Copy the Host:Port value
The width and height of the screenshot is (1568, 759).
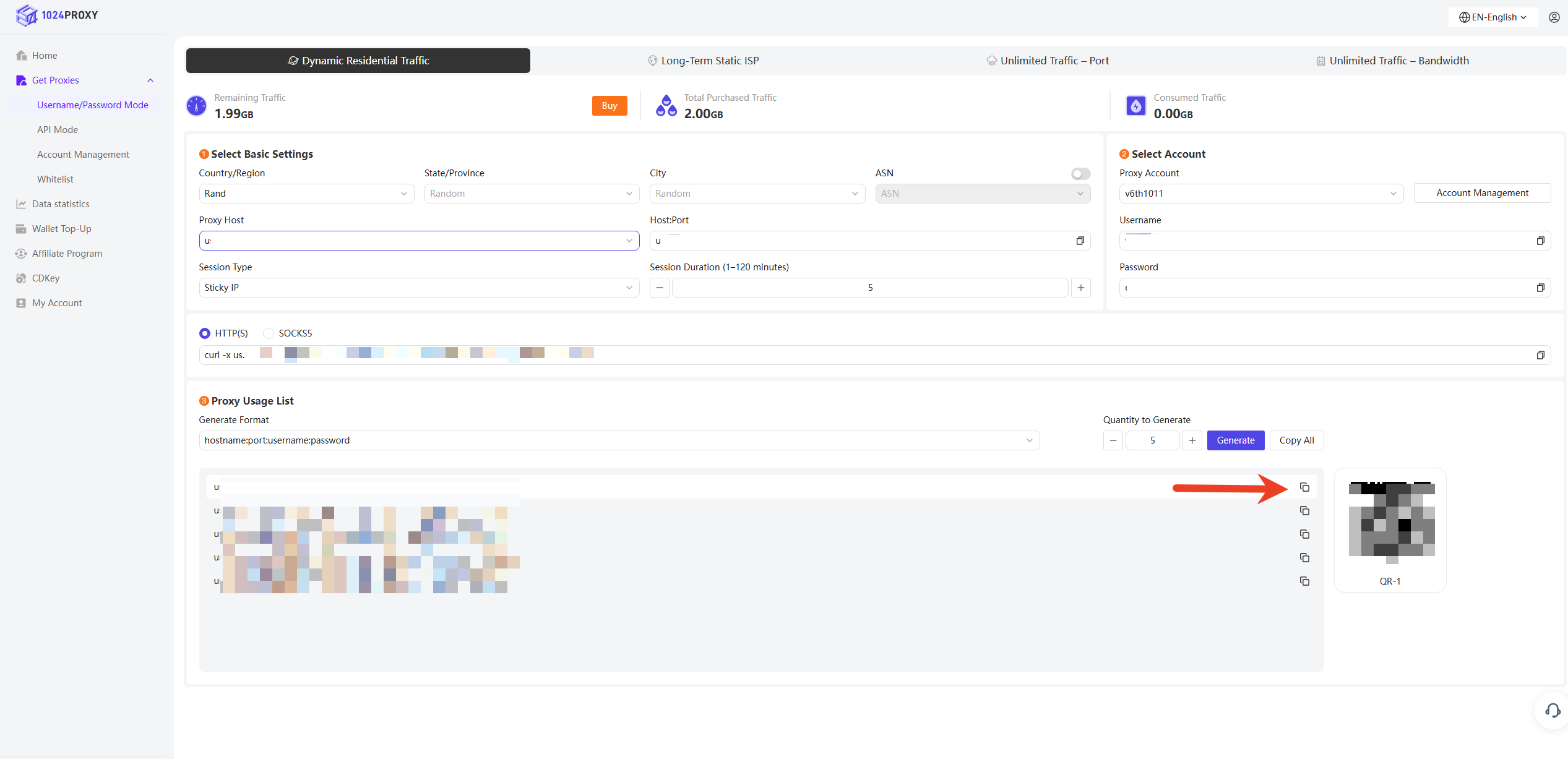(1080, 241)
